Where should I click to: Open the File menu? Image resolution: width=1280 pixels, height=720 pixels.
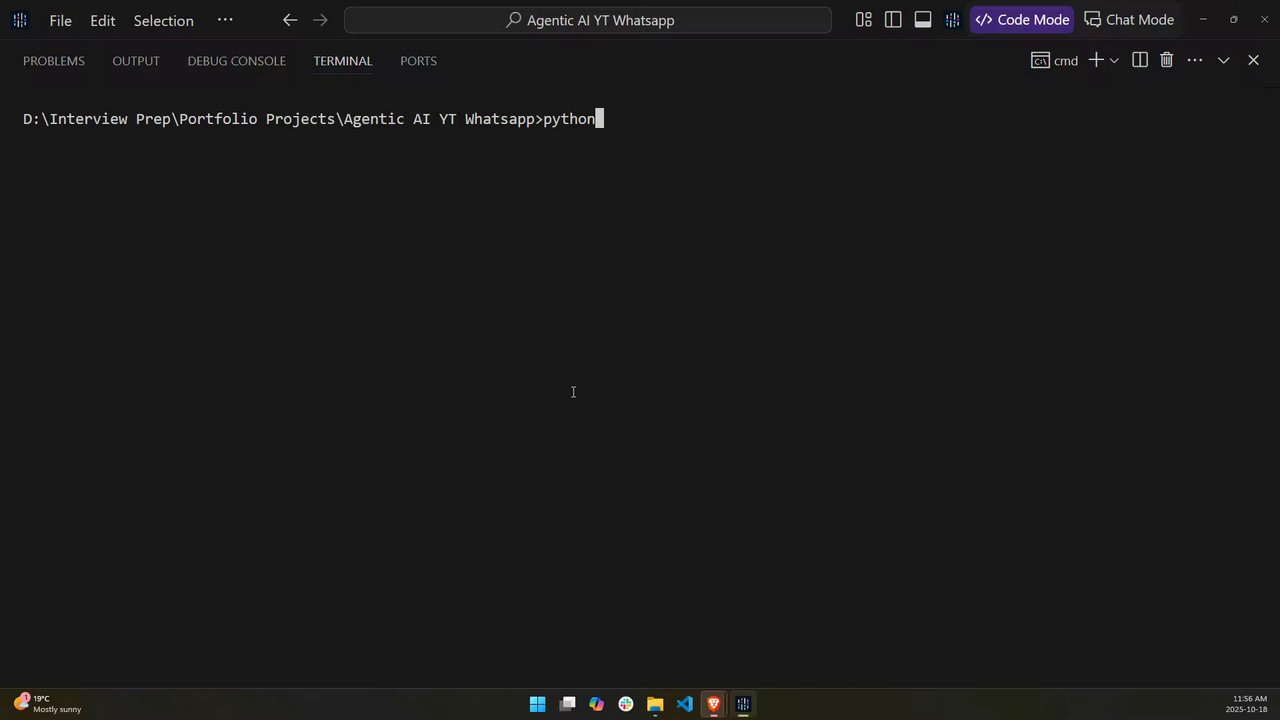pyautogui.click(x=60, y=20)
